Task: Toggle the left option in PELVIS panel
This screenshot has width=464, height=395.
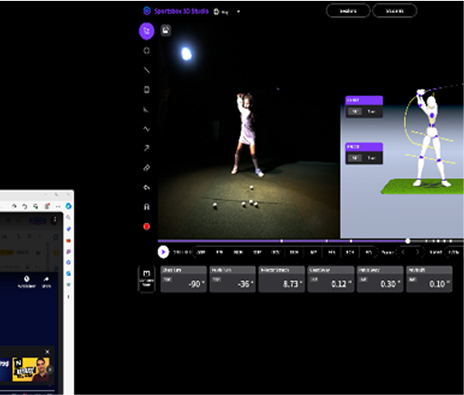Action: tap(355, 158)
